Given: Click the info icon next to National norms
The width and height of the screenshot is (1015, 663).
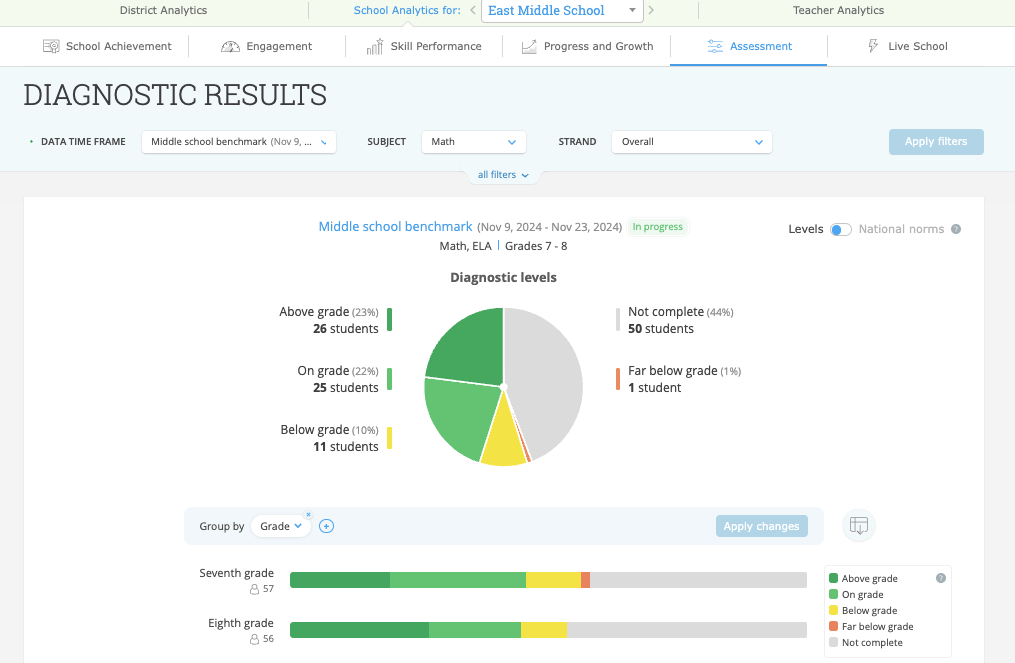Looking at the screenshot, I should click(956, 229).
